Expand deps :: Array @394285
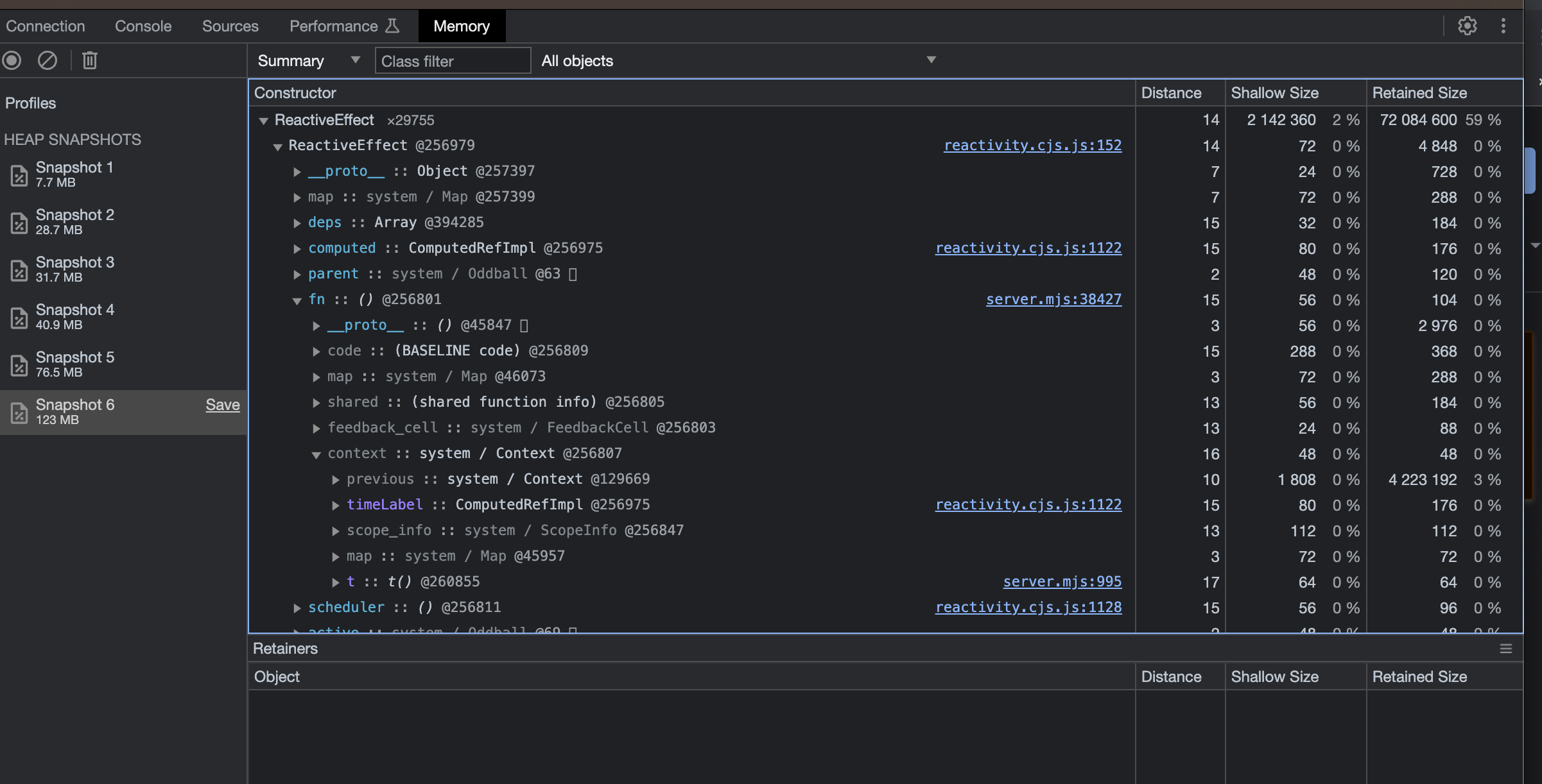This screenshot has width=1542, height=784. pyautogui.click(x=297, y=223)
